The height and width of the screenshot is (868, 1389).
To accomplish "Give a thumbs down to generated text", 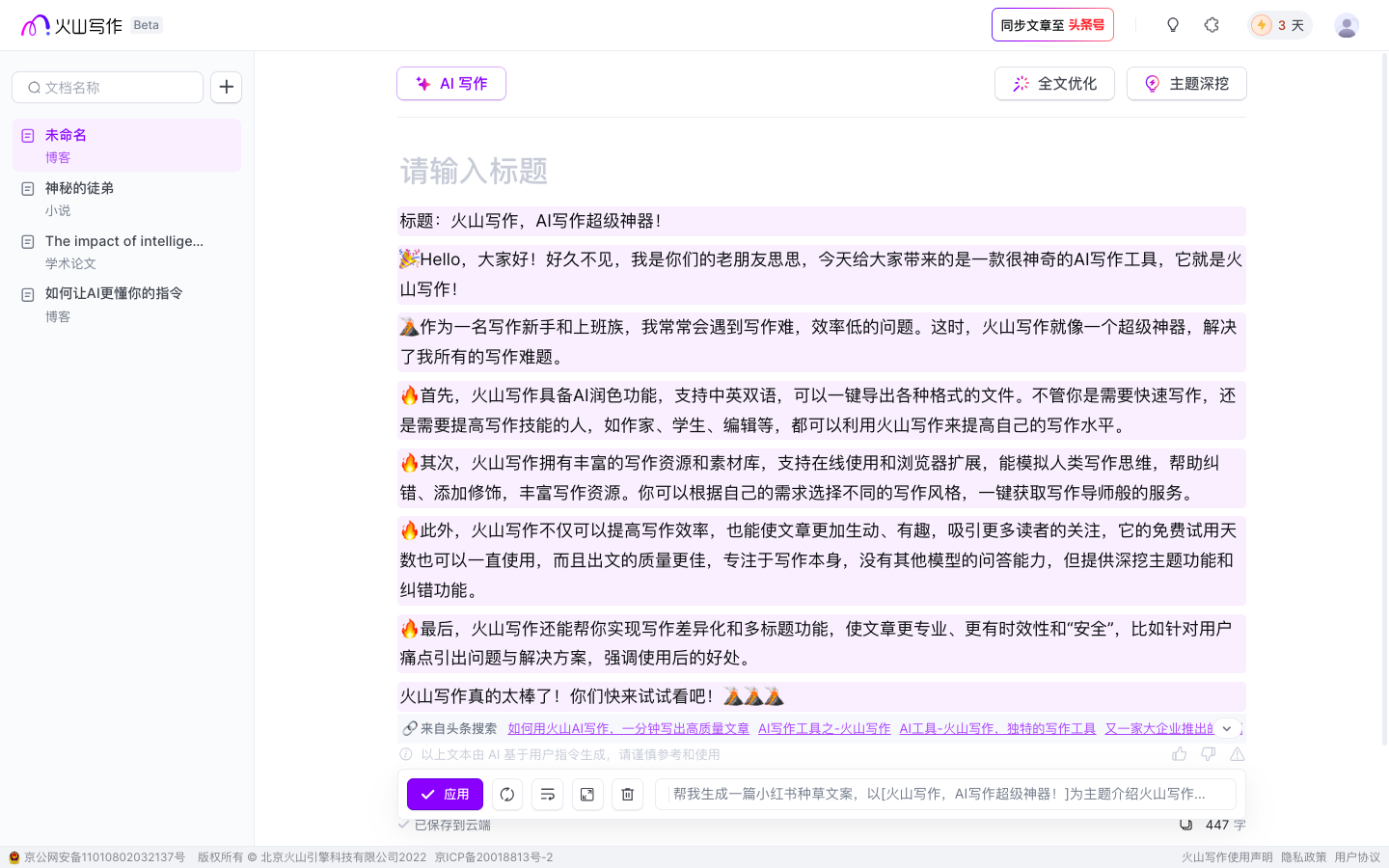I will tap(1208, 754).
